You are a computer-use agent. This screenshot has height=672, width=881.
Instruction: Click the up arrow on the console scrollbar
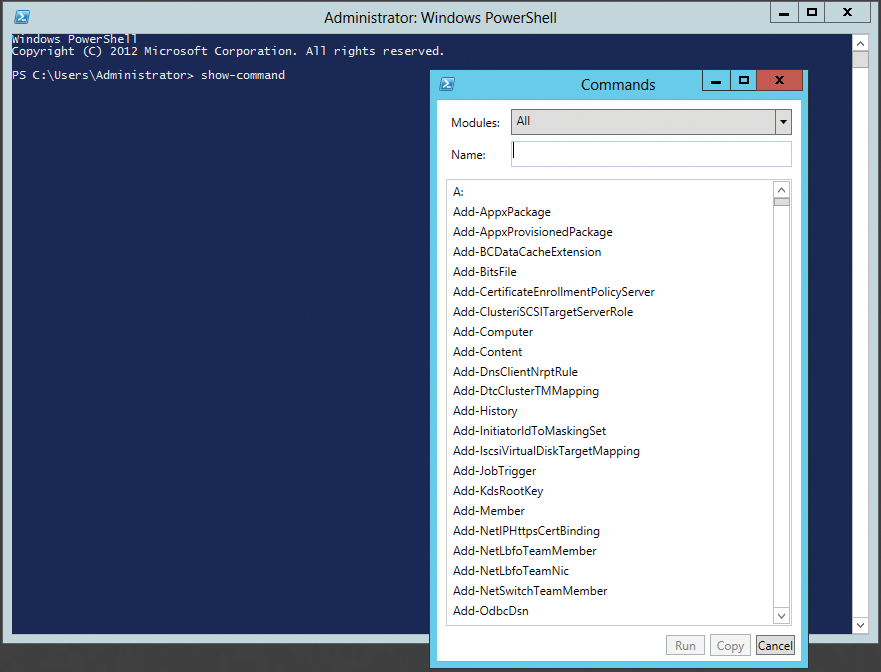860,42
